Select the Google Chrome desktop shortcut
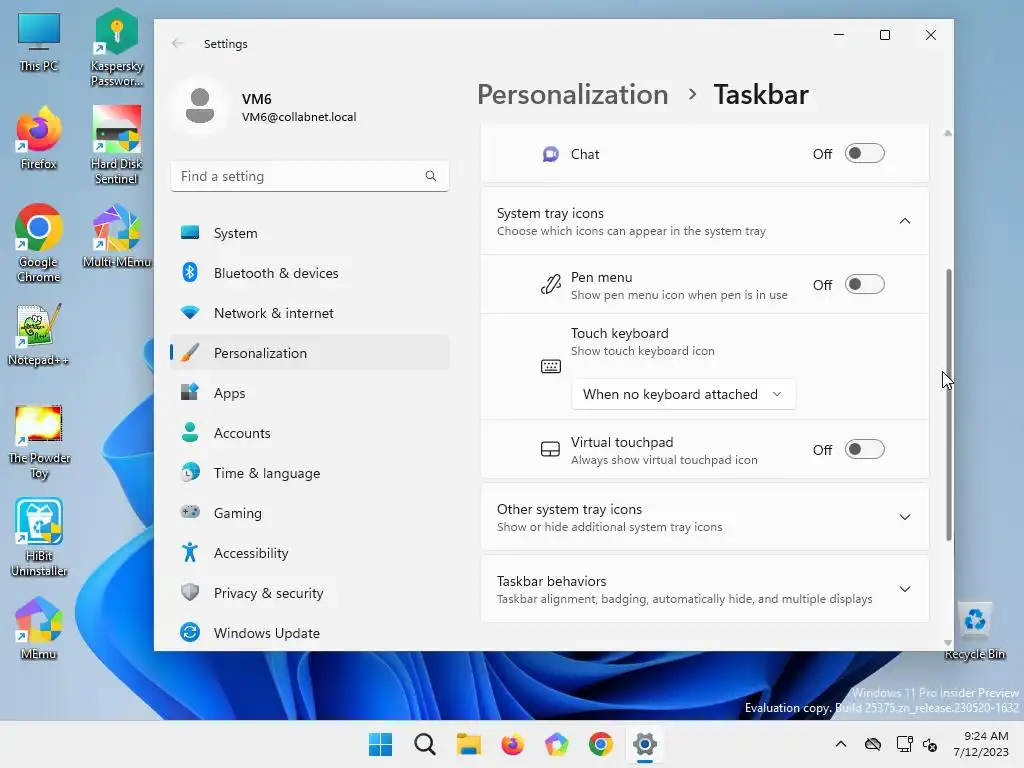The image size is (1024, 768). click(39, 244)
